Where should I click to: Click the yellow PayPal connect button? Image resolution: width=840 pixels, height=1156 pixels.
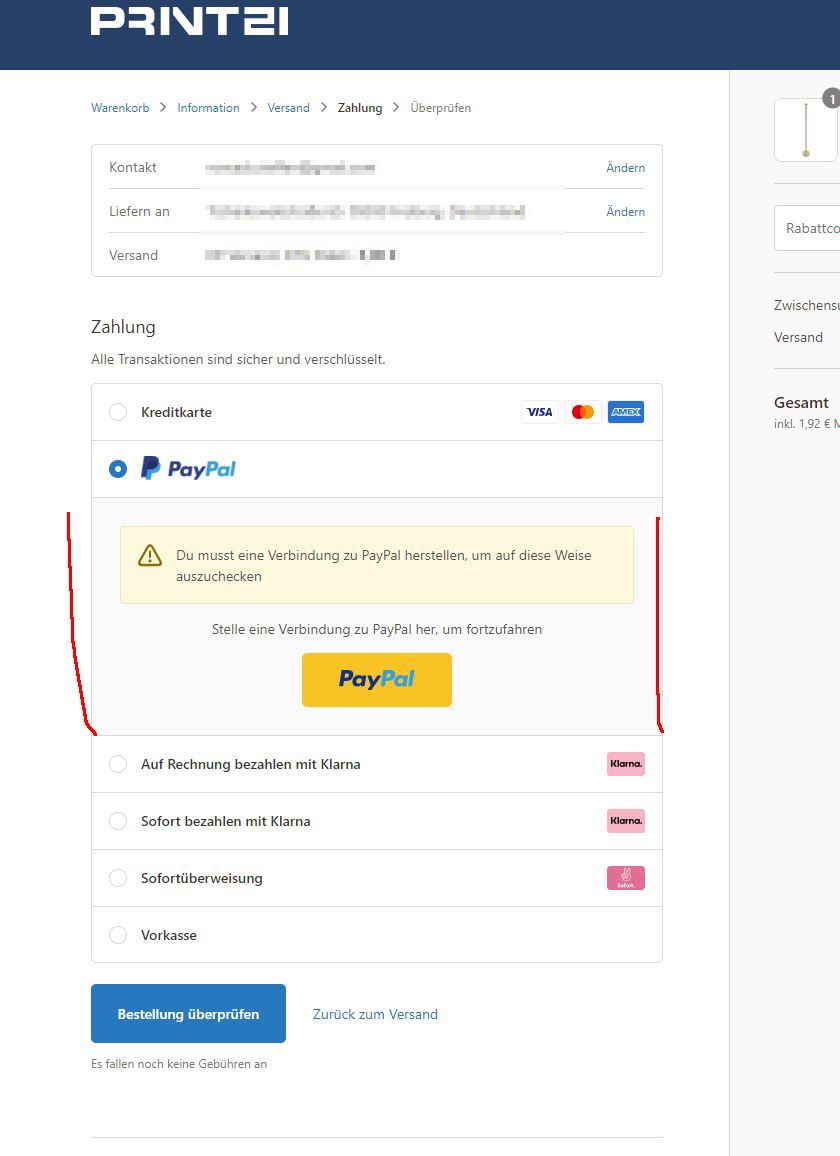point(377,680)
